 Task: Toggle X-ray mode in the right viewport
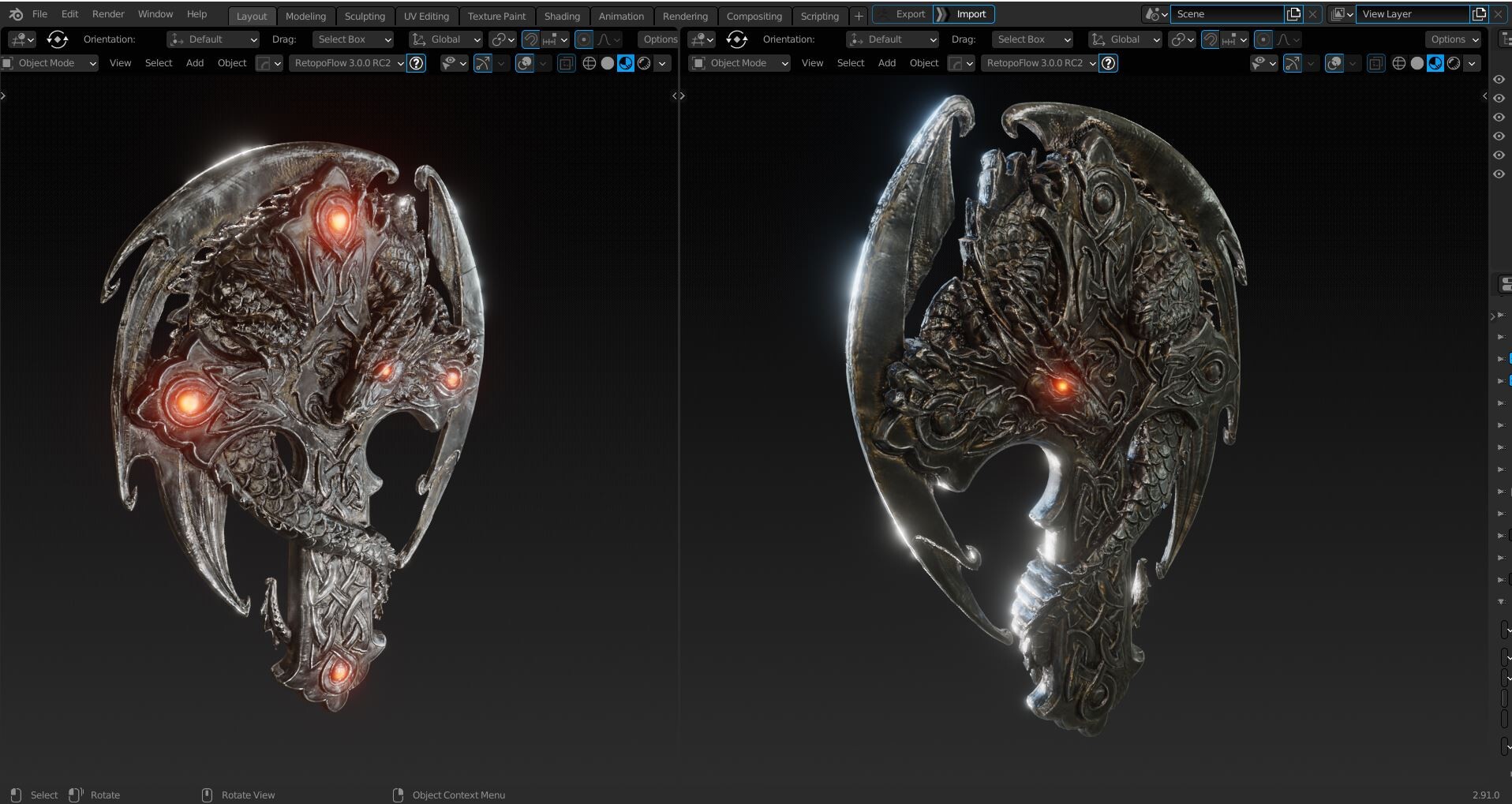[x=1375, y=63]
